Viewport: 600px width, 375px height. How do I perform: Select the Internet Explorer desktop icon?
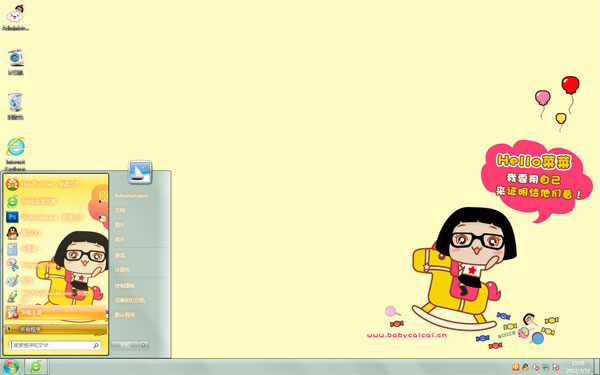coord(16,154)
